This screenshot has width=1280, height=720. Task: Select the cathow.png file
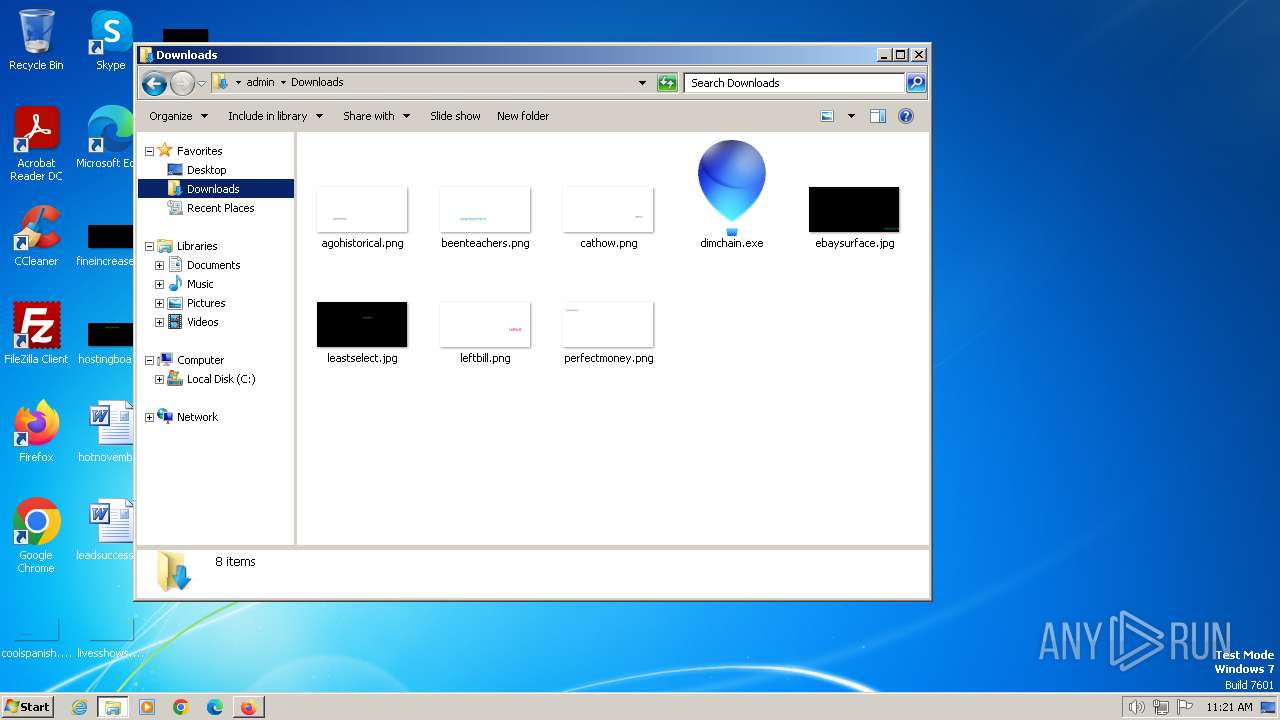pyautogui.click(x=608, y=210)
